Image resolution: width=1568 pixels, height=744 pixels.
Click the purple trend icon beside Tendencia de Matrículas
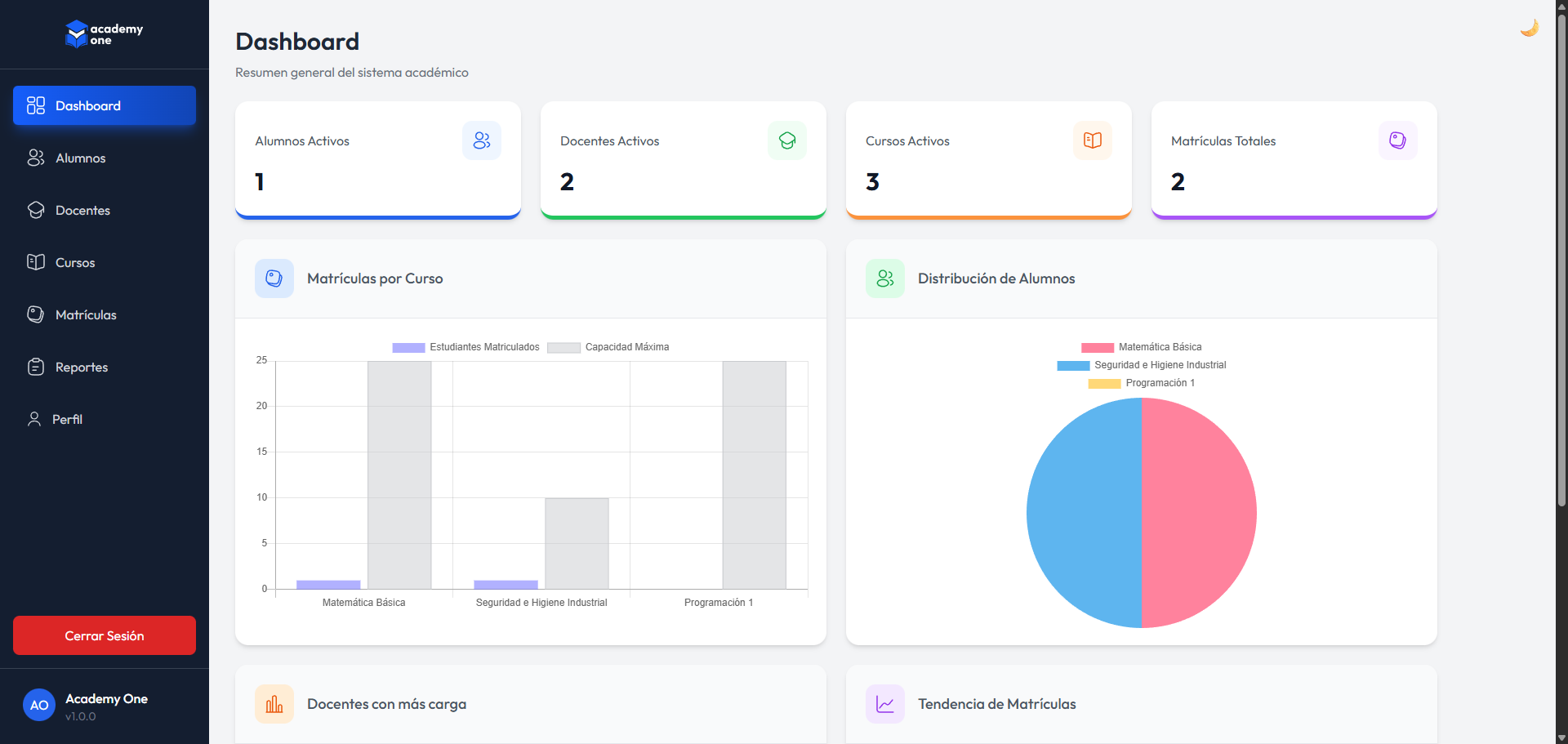(x=884, y=703)
